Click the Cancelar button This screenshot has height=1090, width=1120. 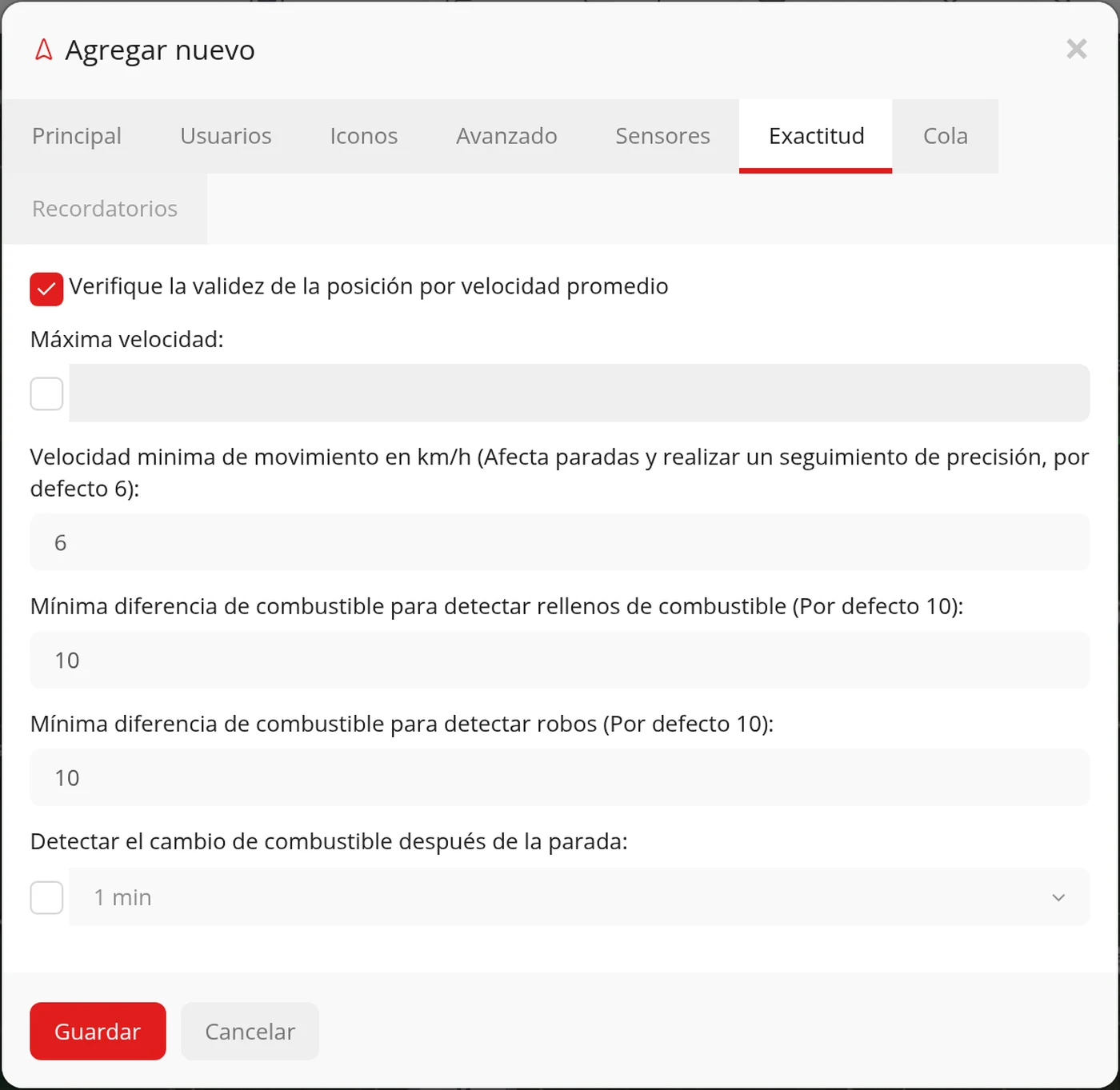[250, 1031]
